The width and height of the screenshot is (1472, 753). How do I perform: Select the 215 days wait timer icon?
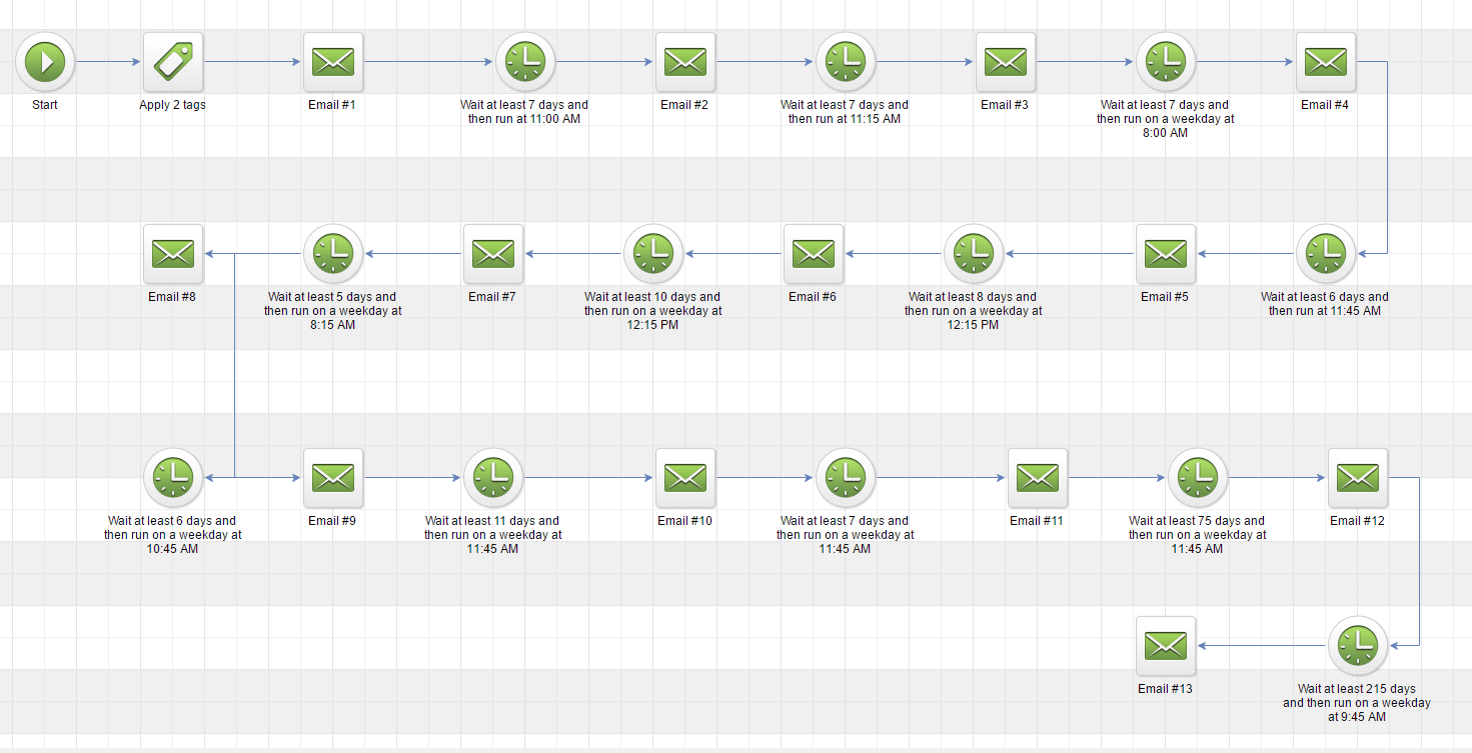click(x=1357, y=646)
